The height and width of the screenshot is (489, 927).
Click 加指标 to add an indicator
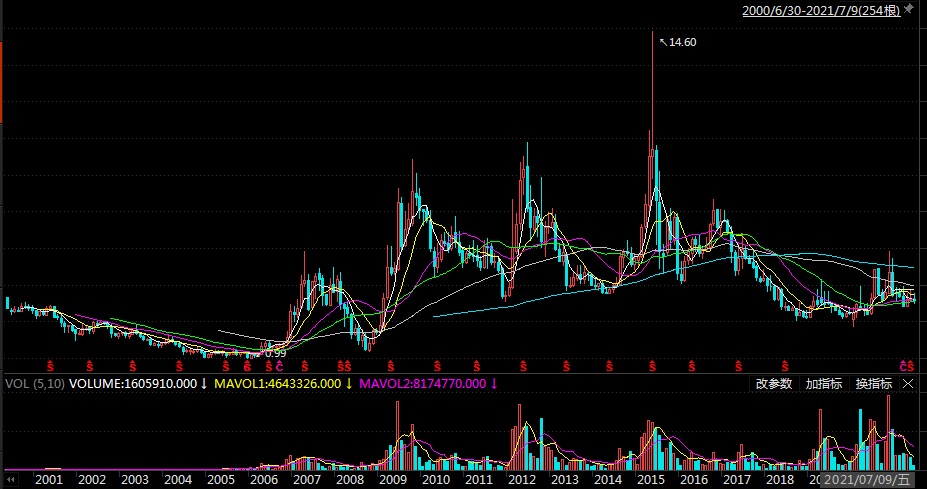point(824,384)
